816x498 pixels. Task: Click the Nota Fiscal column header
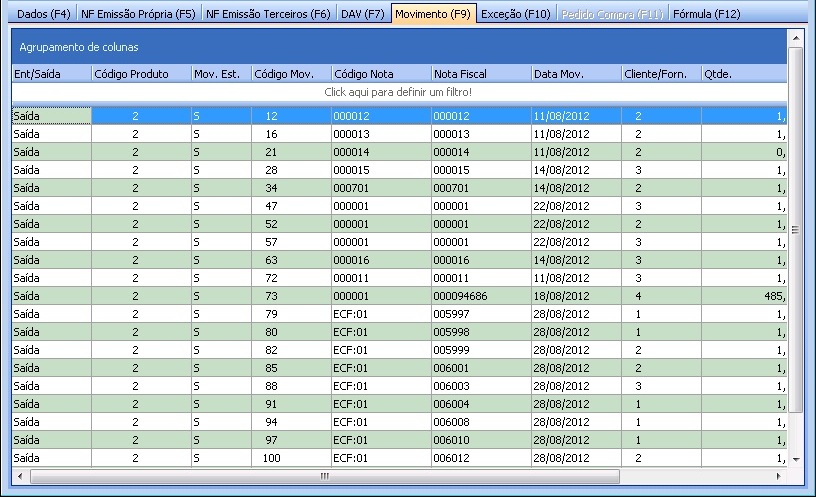pyautogui.click(x=480, y=74)
